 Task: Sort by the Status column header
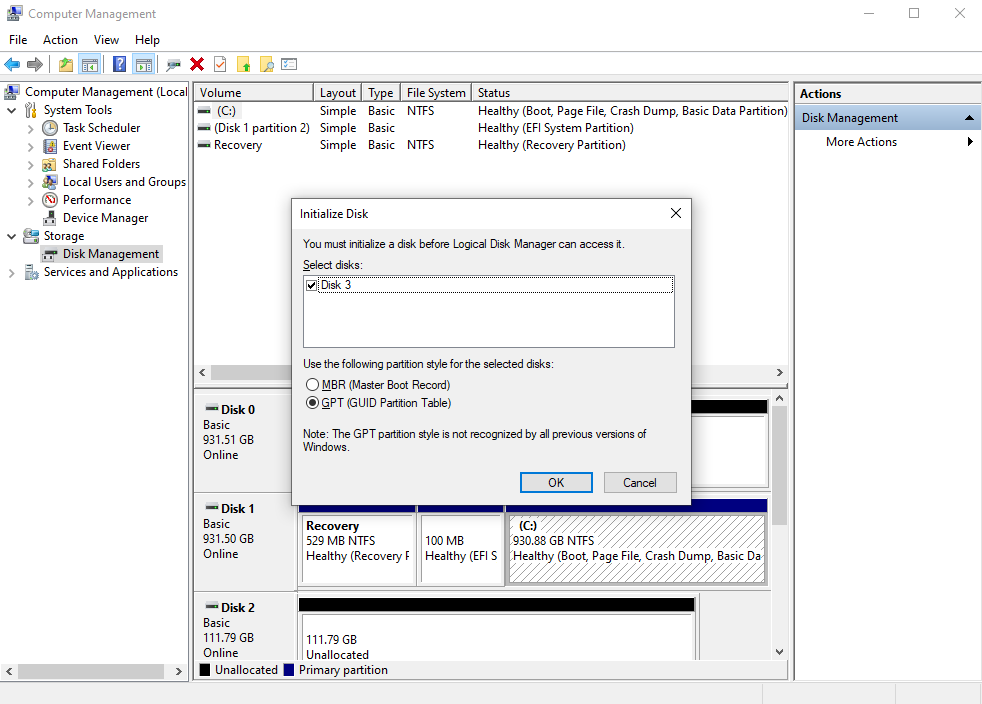coord(630,93)
